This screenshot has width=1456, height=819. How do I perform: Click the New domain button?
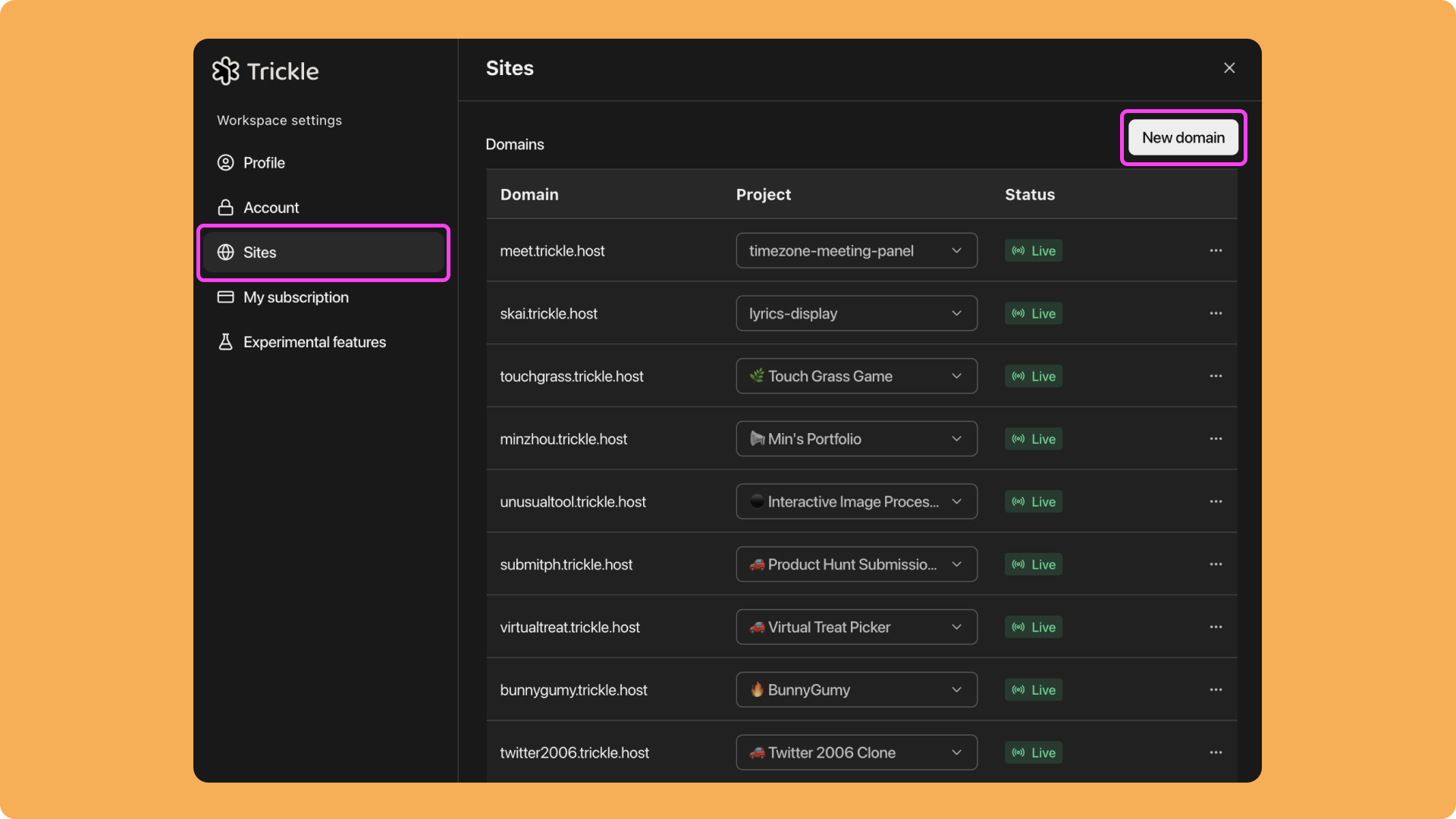(1182, 137)
